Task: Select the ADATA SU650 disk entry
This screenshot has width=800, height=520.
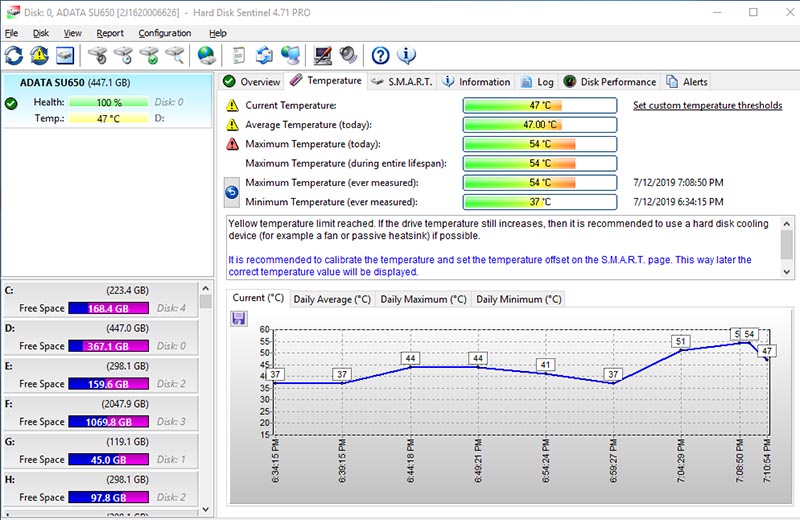Action: click(x=107, y=100)
